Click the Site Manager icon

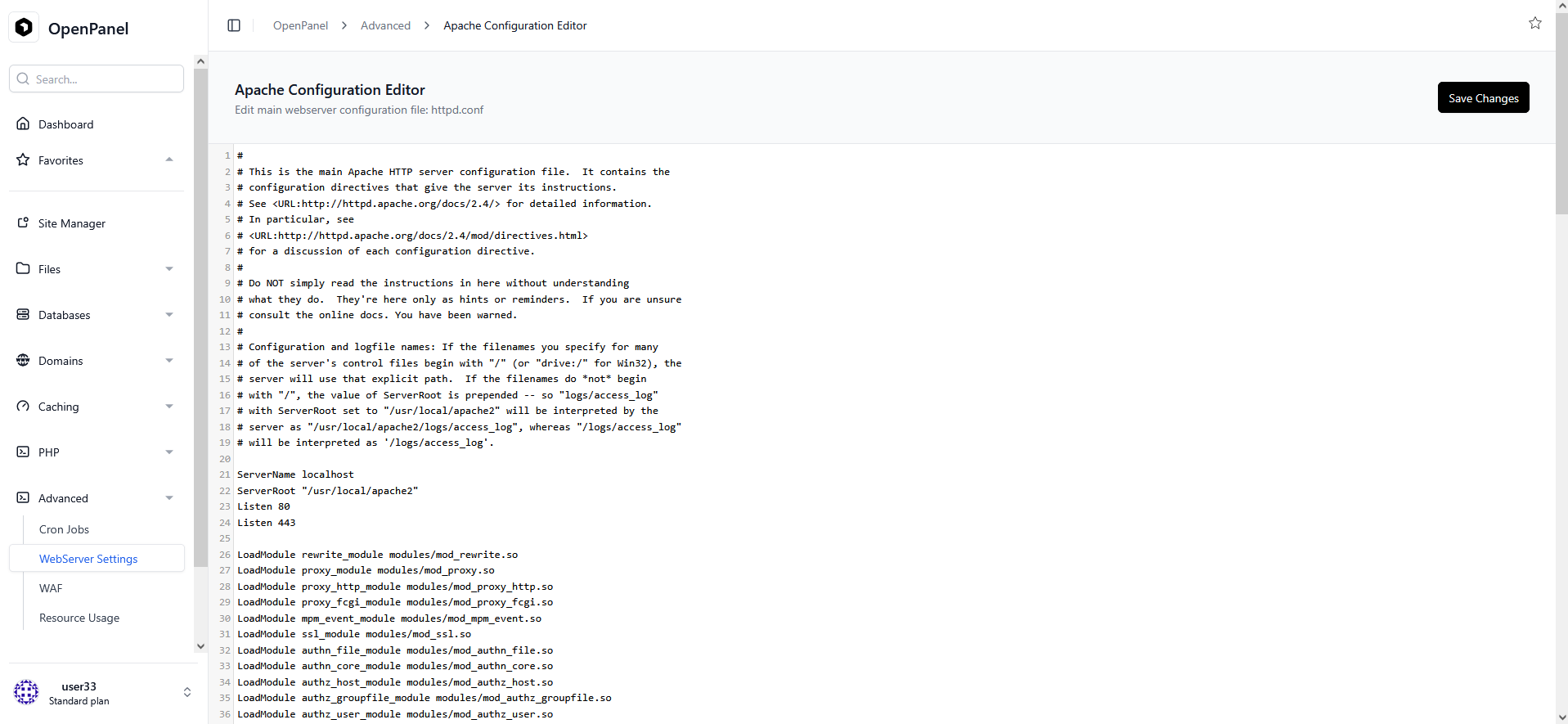(x=23, y=223)
